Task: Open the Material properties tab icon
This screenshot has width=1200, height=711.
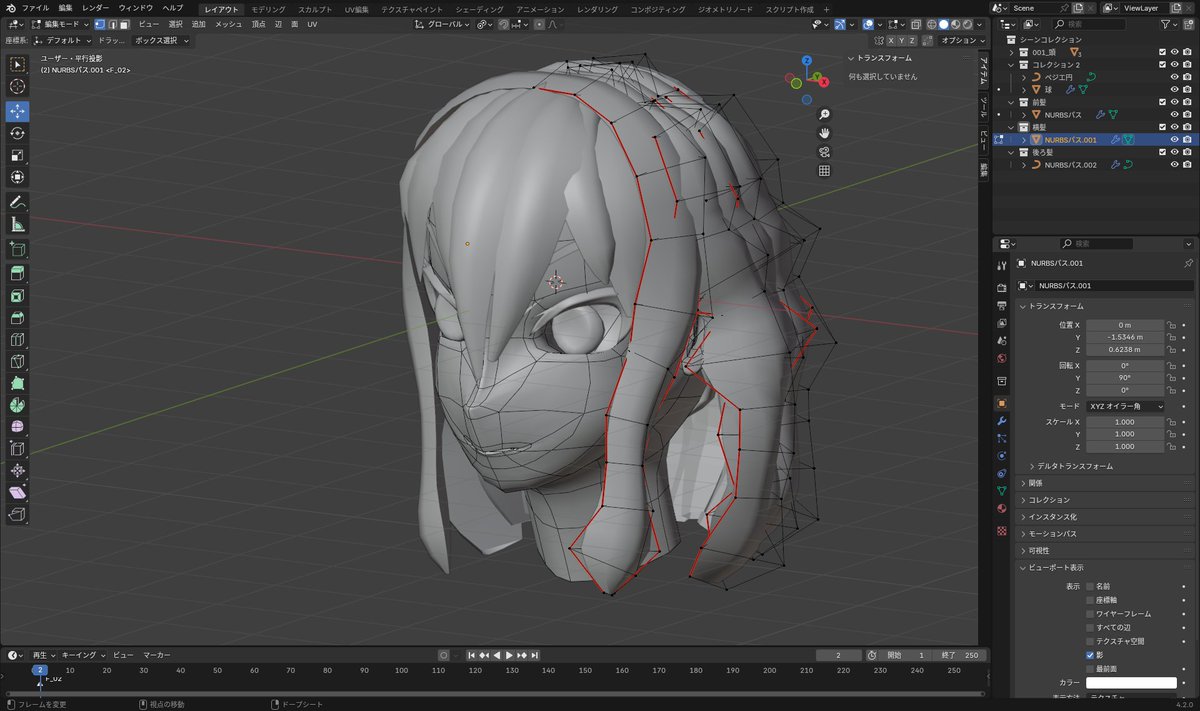Action: pyautogui.click(x=1002, y=508)
